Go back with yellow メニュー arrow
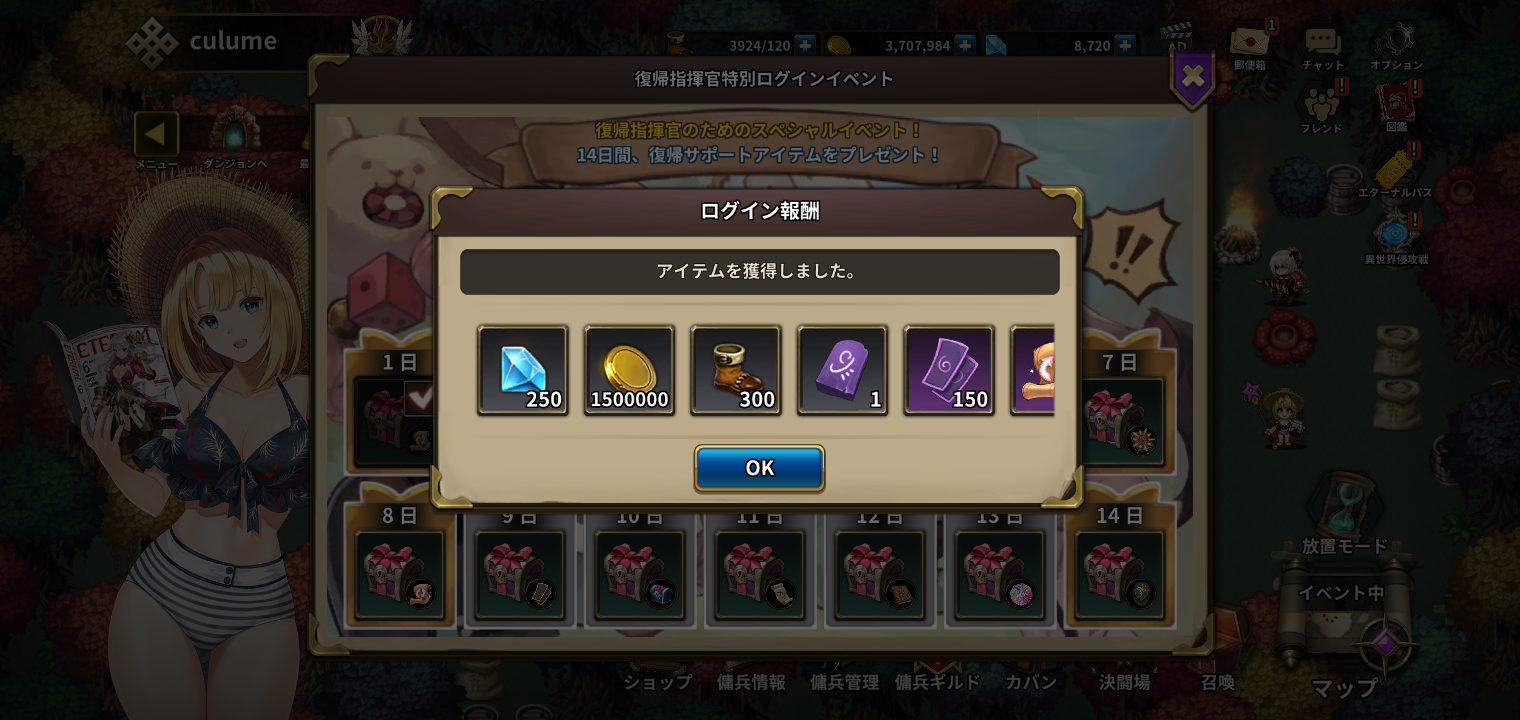The height and width of the screenshot is (720, 1520). point(156,134)
